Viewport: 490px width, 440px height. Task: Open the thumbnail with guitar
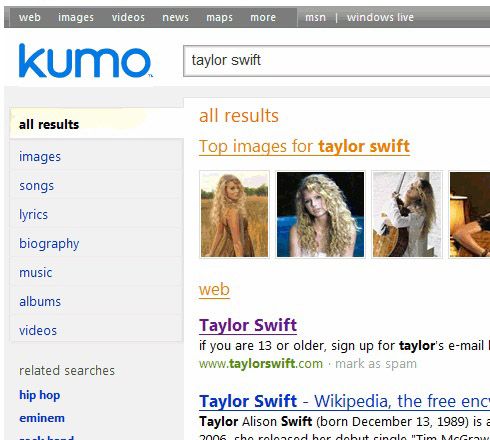[407, 214]
